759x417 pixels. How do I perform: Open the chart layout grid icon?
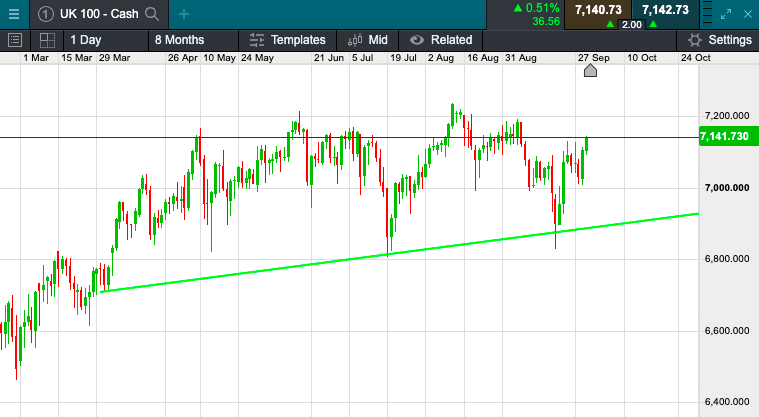point(47,40)
